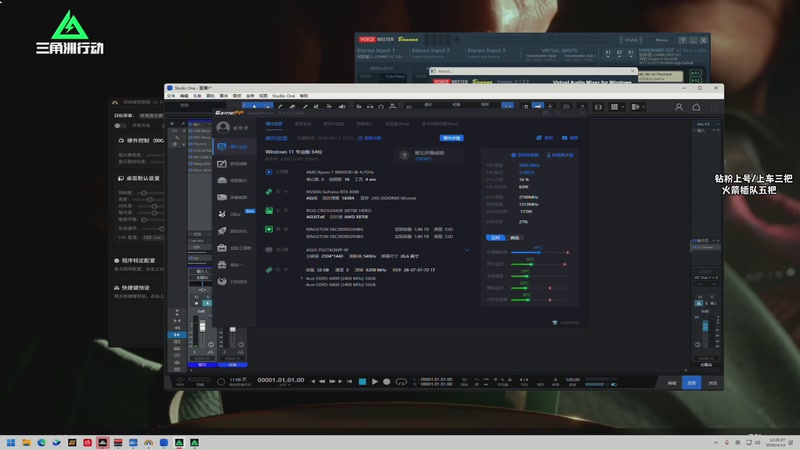Click the help question mark in Studio One toolbar

pyautogui.click(x=582, y=107)
